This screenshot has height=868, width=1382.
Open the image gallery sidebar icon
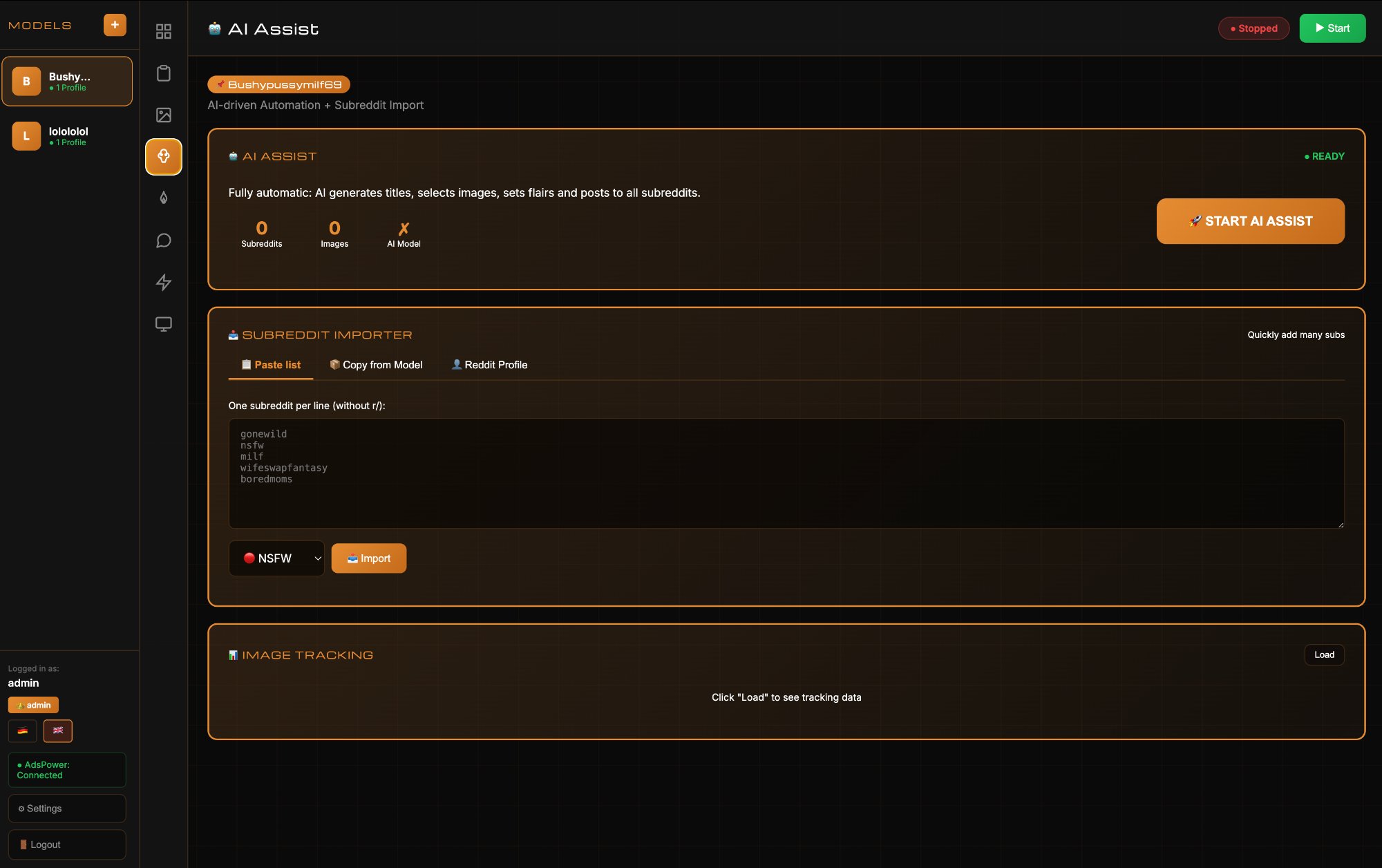163,115
